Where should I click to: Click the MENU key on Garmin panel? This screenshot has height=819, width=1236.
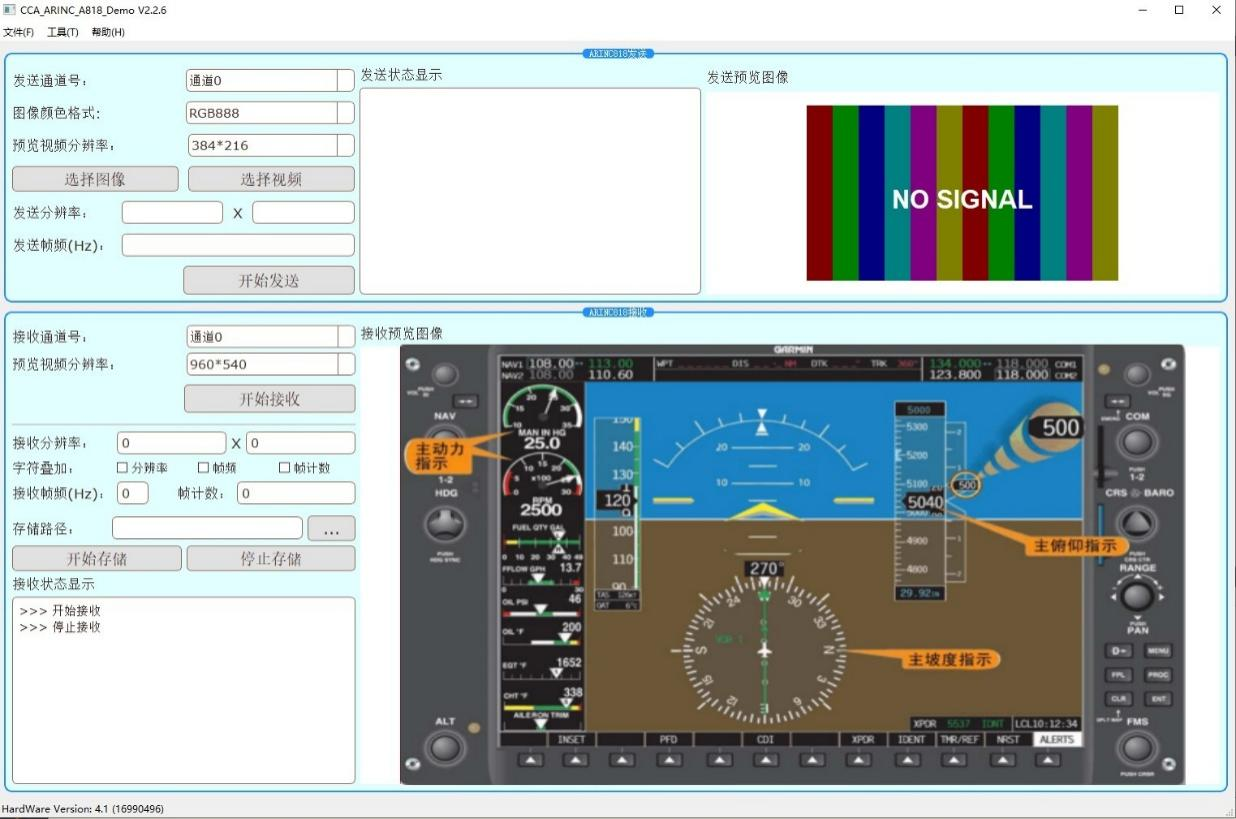[x=1157, y=651]
